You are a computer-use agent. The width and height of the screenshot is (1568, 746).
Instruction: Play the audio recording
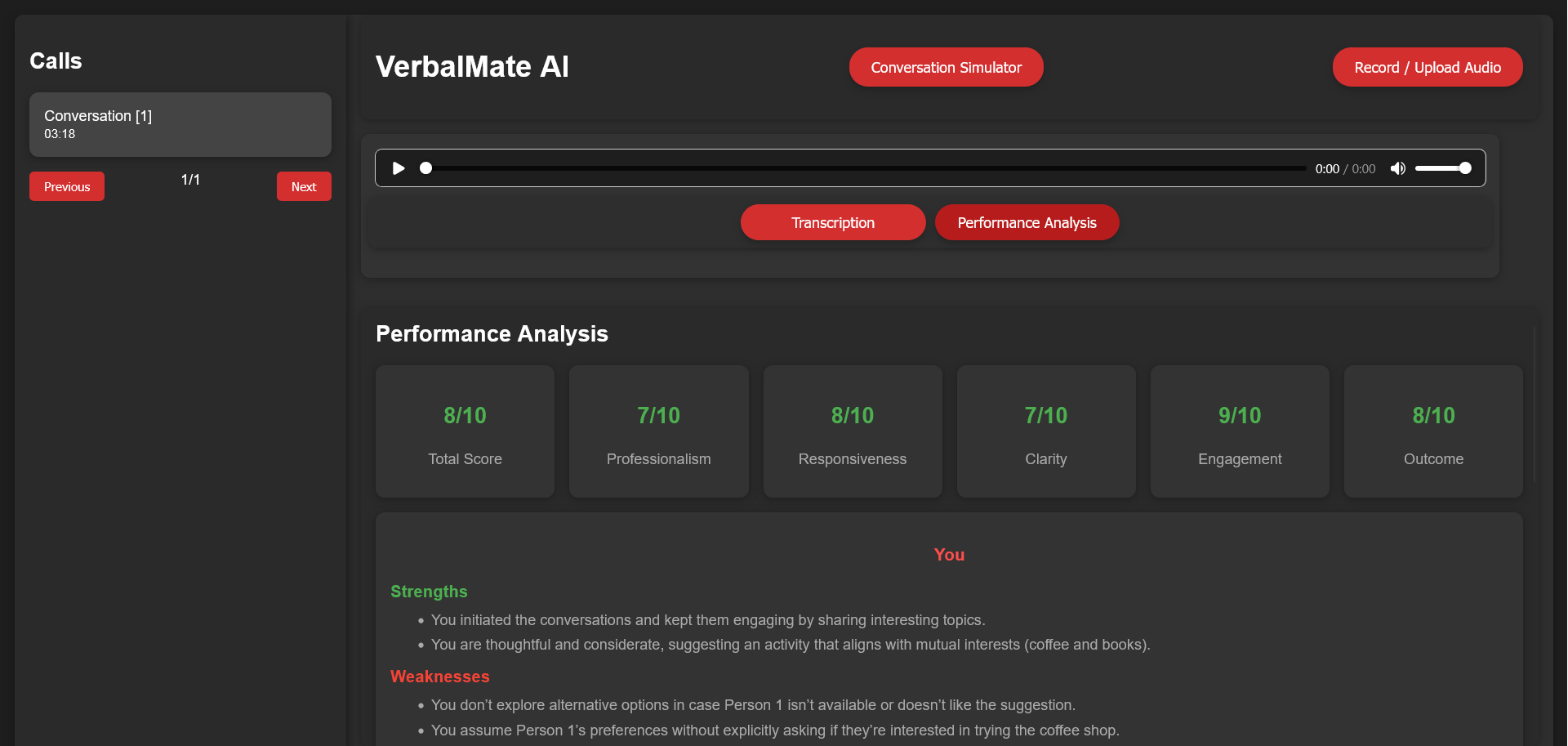(x=399, y=168)
